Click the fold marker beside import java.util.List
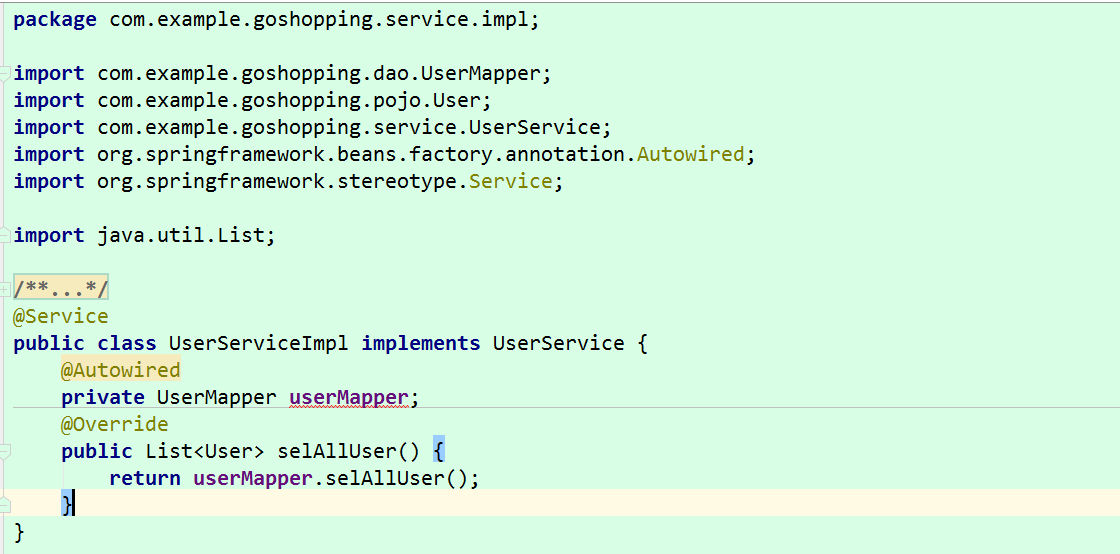Screen dimensions: 1120x554 4,236
